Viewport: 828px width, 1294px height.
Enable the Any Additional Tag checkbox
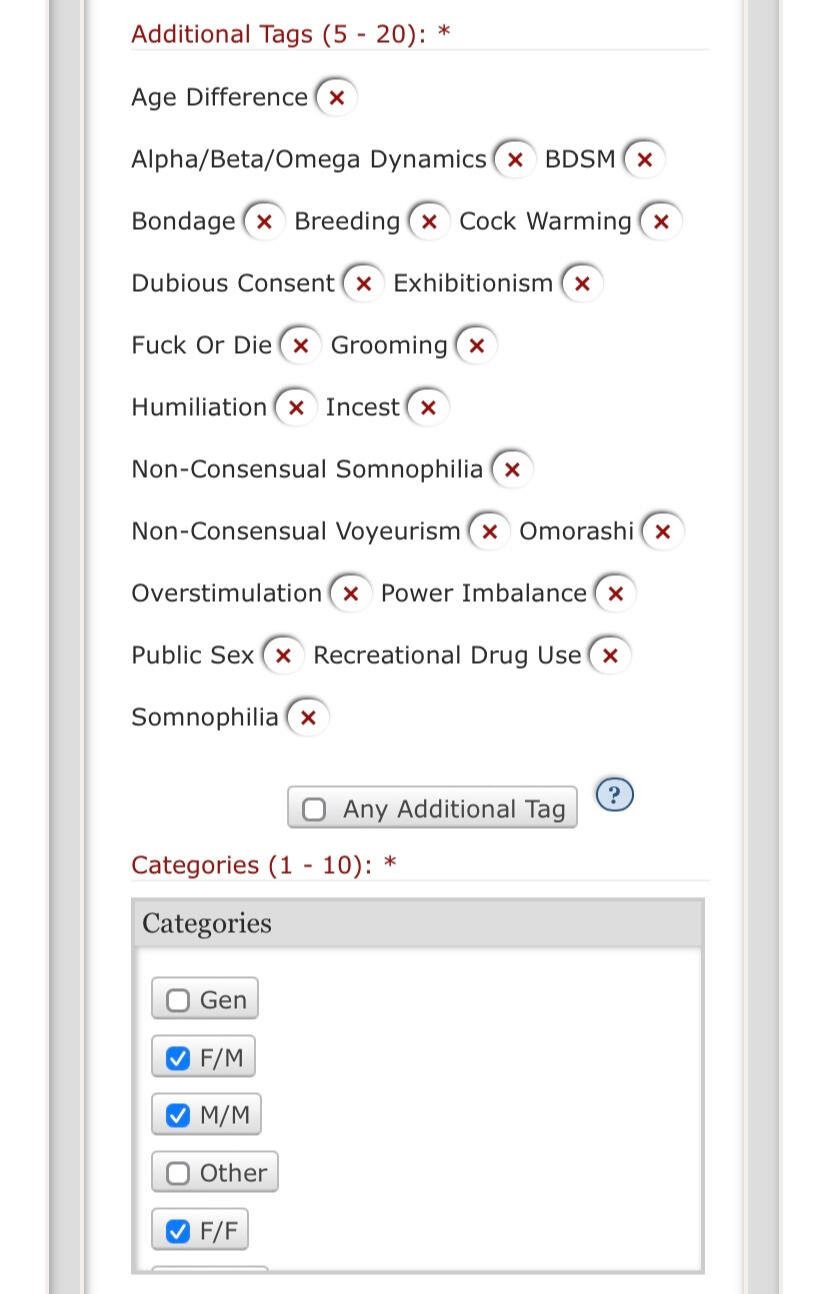(x=314, y=809)
